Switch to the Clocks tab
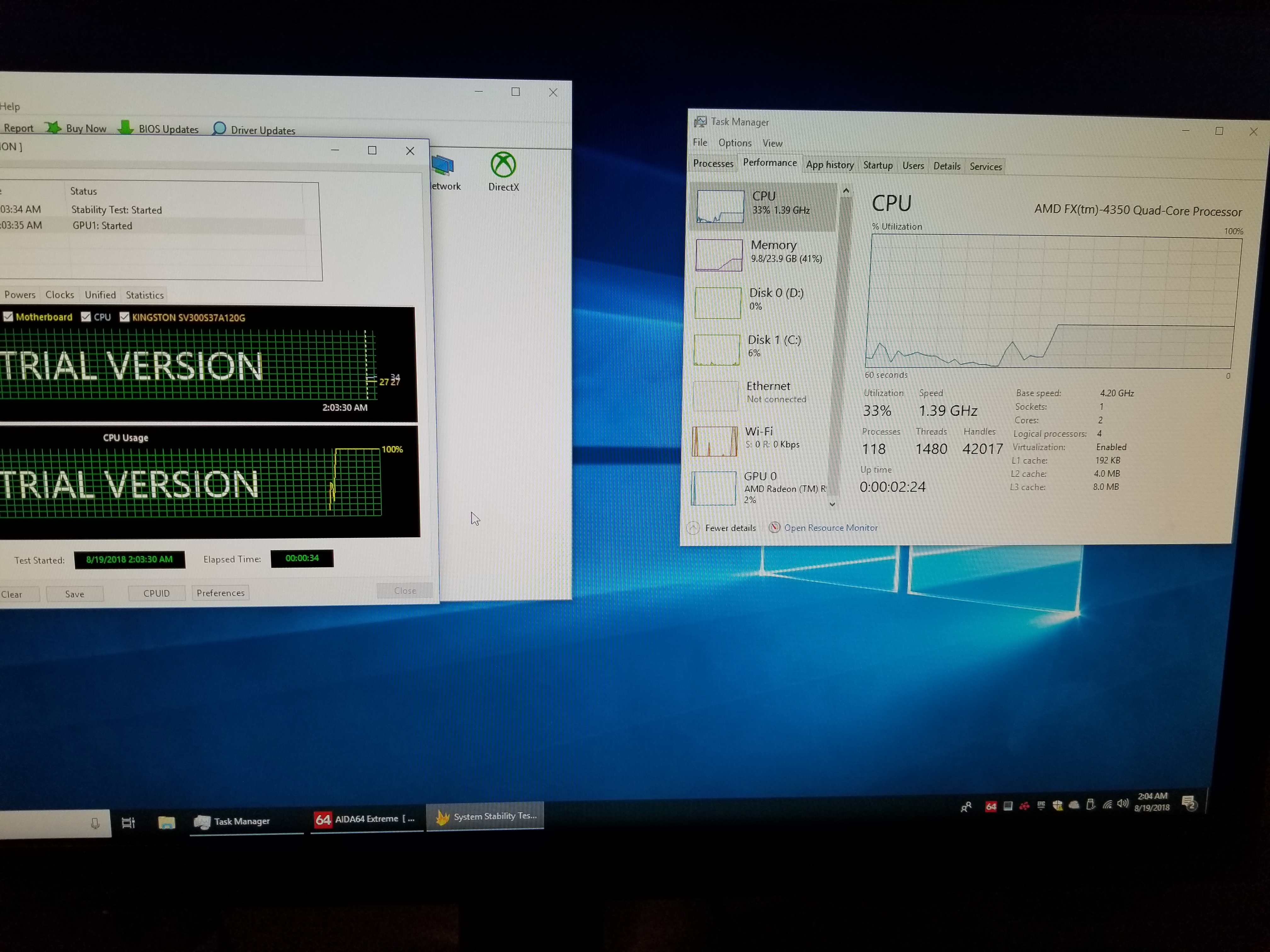Image resolution: width=1270 pixels, height=952 pixels. [x=60, y=294]
